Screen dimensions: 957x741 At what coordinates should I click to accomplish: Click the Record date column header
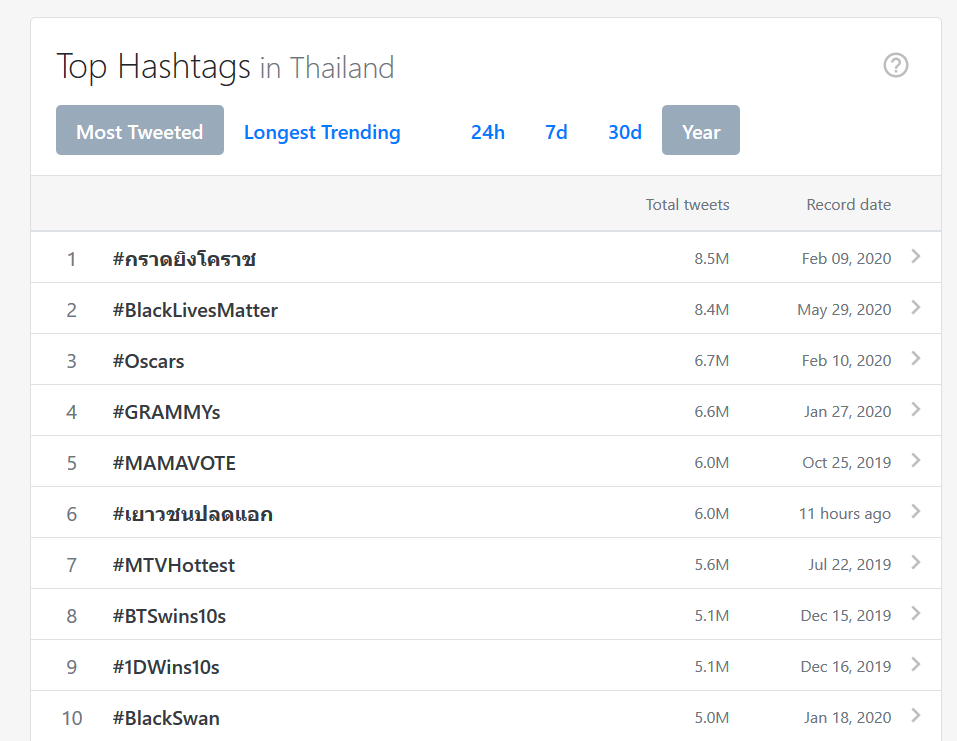848,204
